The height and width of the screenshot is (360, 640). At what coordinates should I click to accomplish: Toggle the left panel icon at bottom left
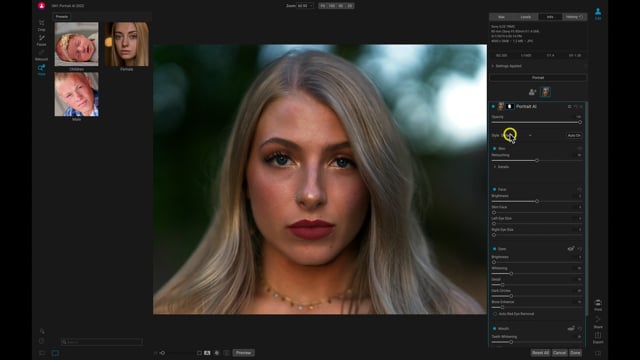[42, 353]
